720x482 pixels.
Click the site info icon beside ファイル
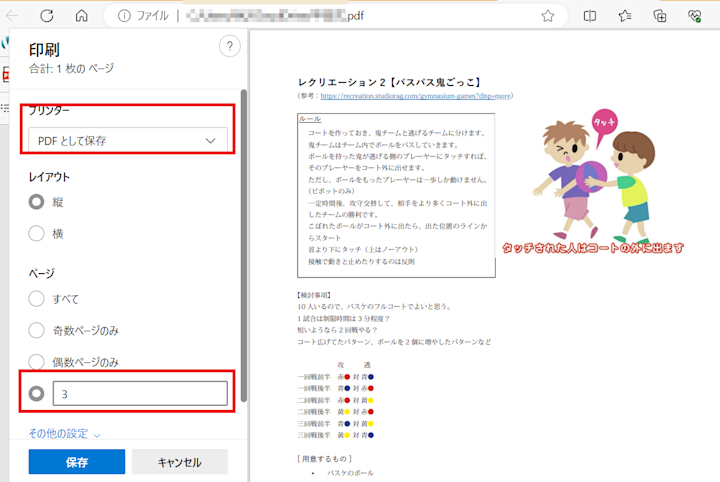click(124, 16)
